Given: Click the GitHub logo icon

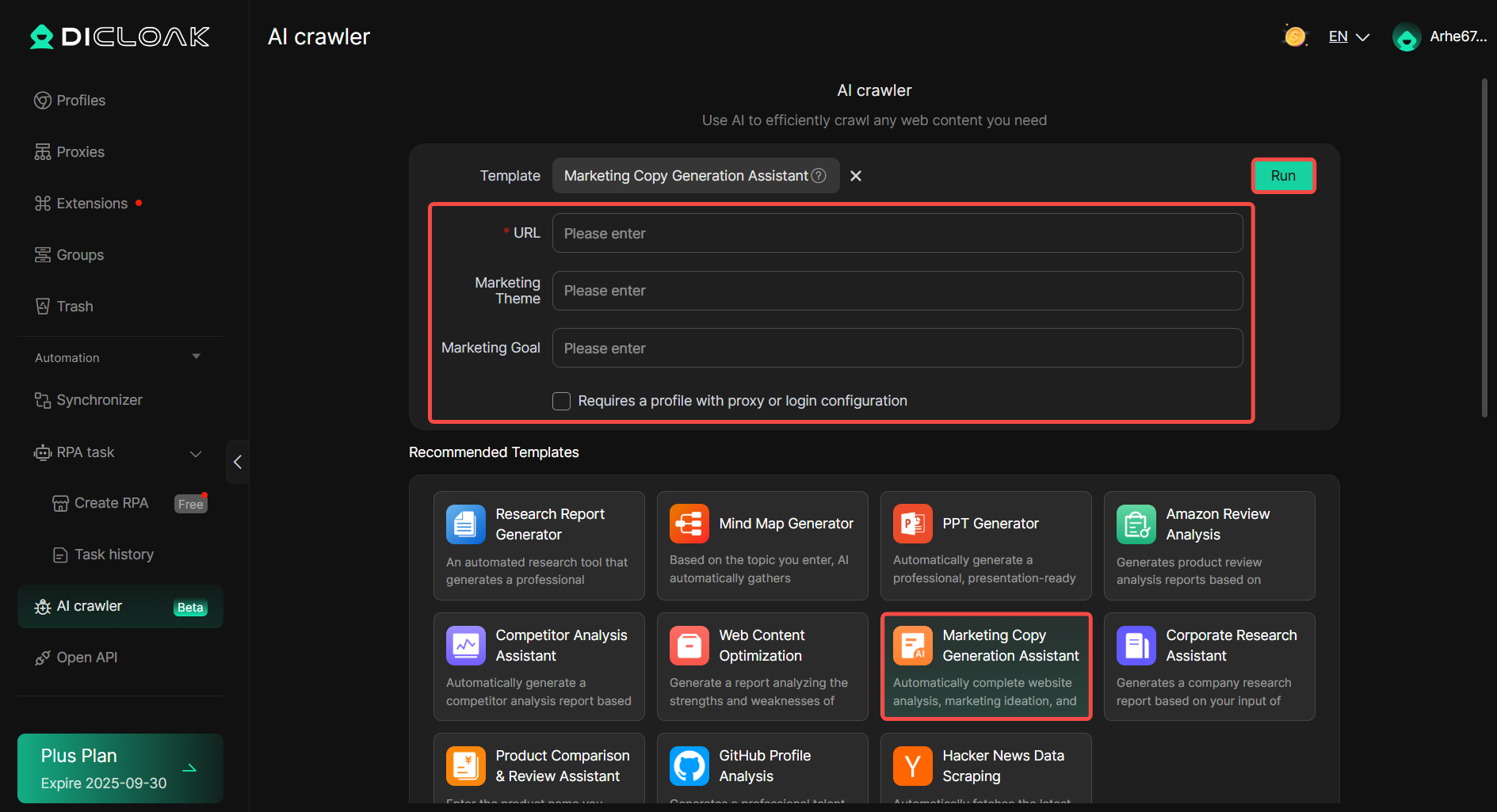Looking at the screenshot, I should click(x=689, y=766).
